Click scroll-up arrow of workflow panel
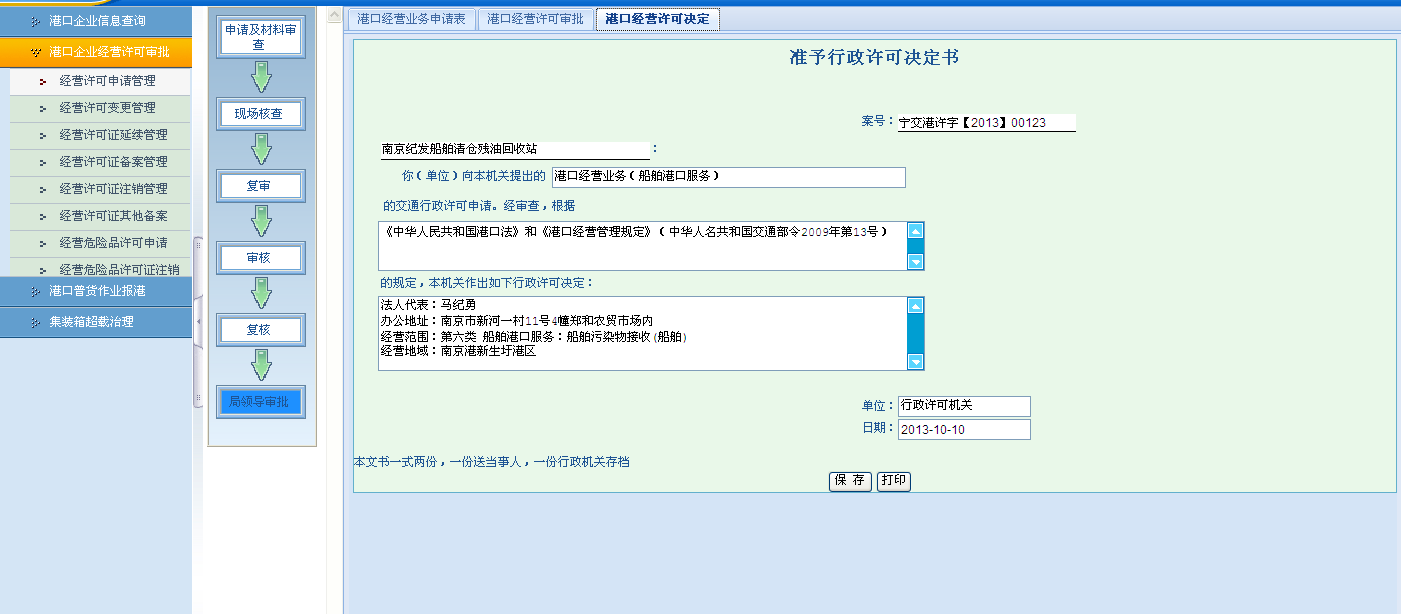This screenshot has width=1401, height=614. click(334, 16)
